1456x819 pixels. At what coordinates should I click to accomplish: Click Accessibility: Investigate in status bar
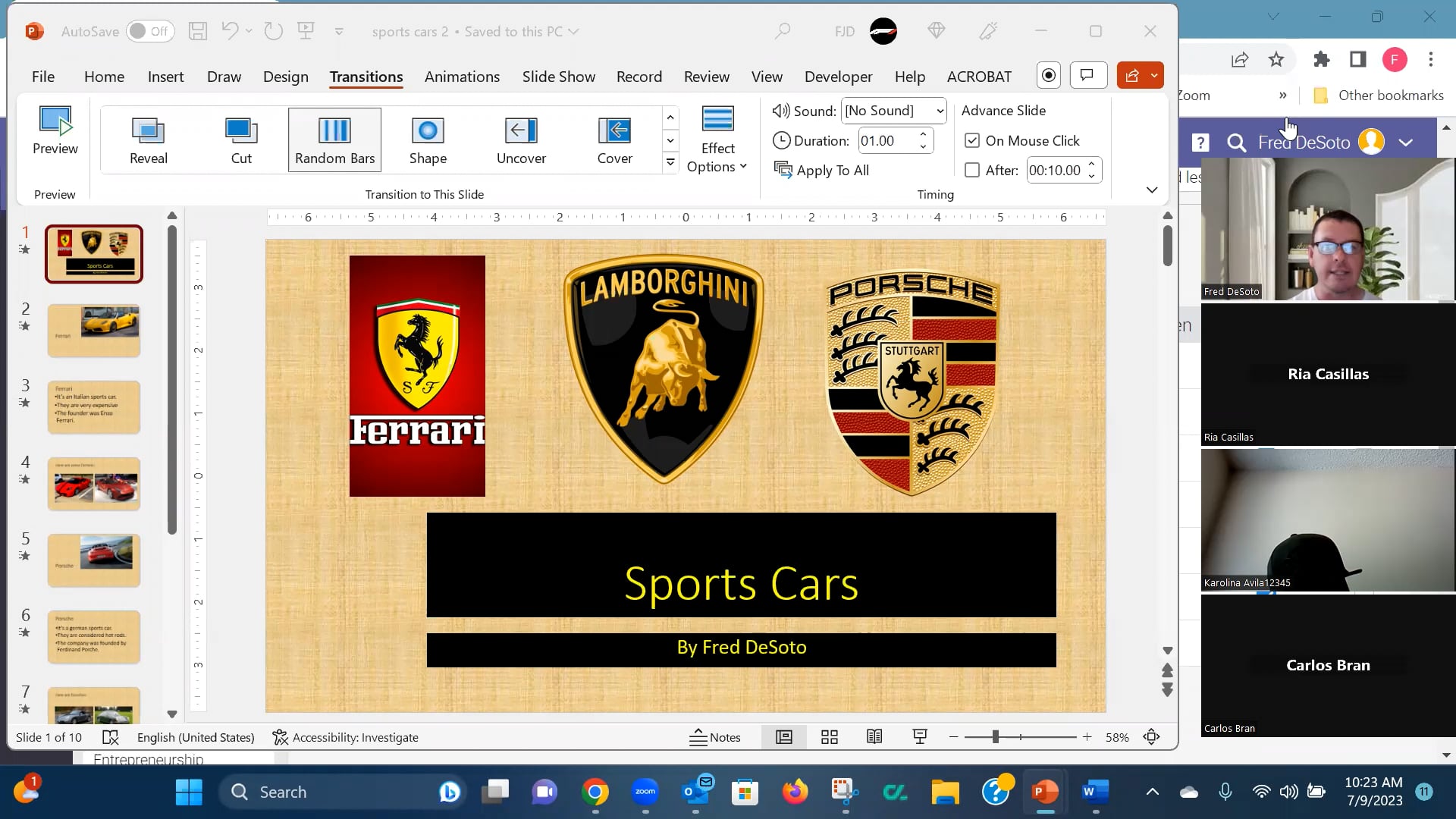(x=345, y=737)
